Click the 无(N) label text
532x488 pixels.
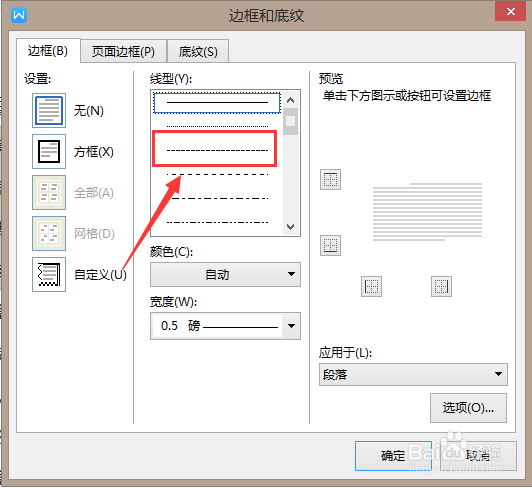coord(89,111)
